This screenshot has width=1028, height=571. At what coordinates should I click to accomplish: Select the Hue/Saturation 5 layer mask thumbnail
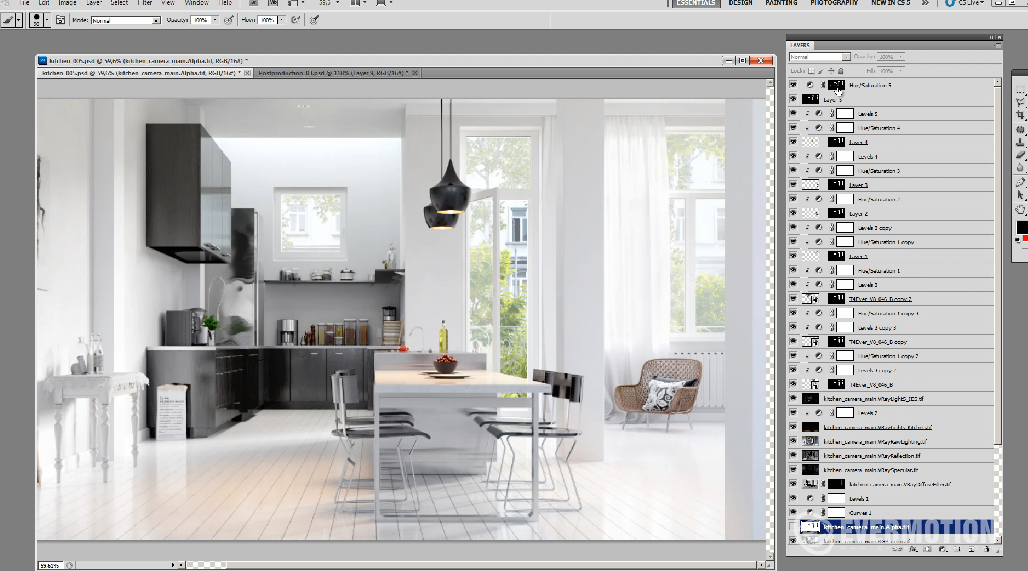[x=837, y=85]
